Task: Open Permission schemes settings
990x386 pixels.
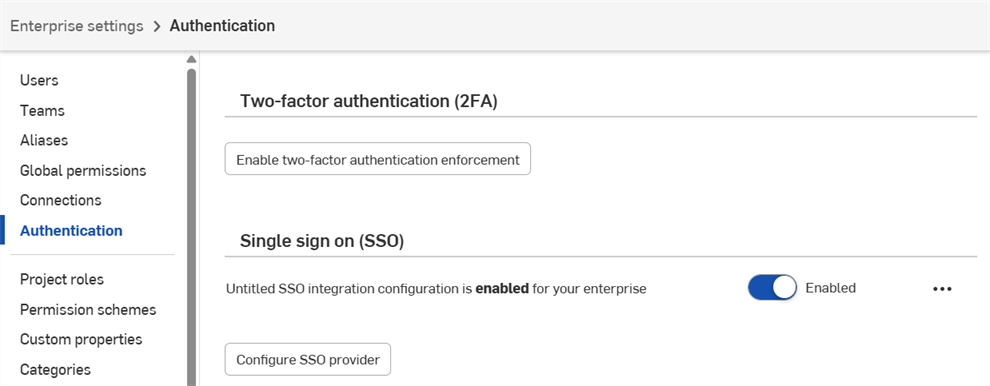Action: point(88,310)
